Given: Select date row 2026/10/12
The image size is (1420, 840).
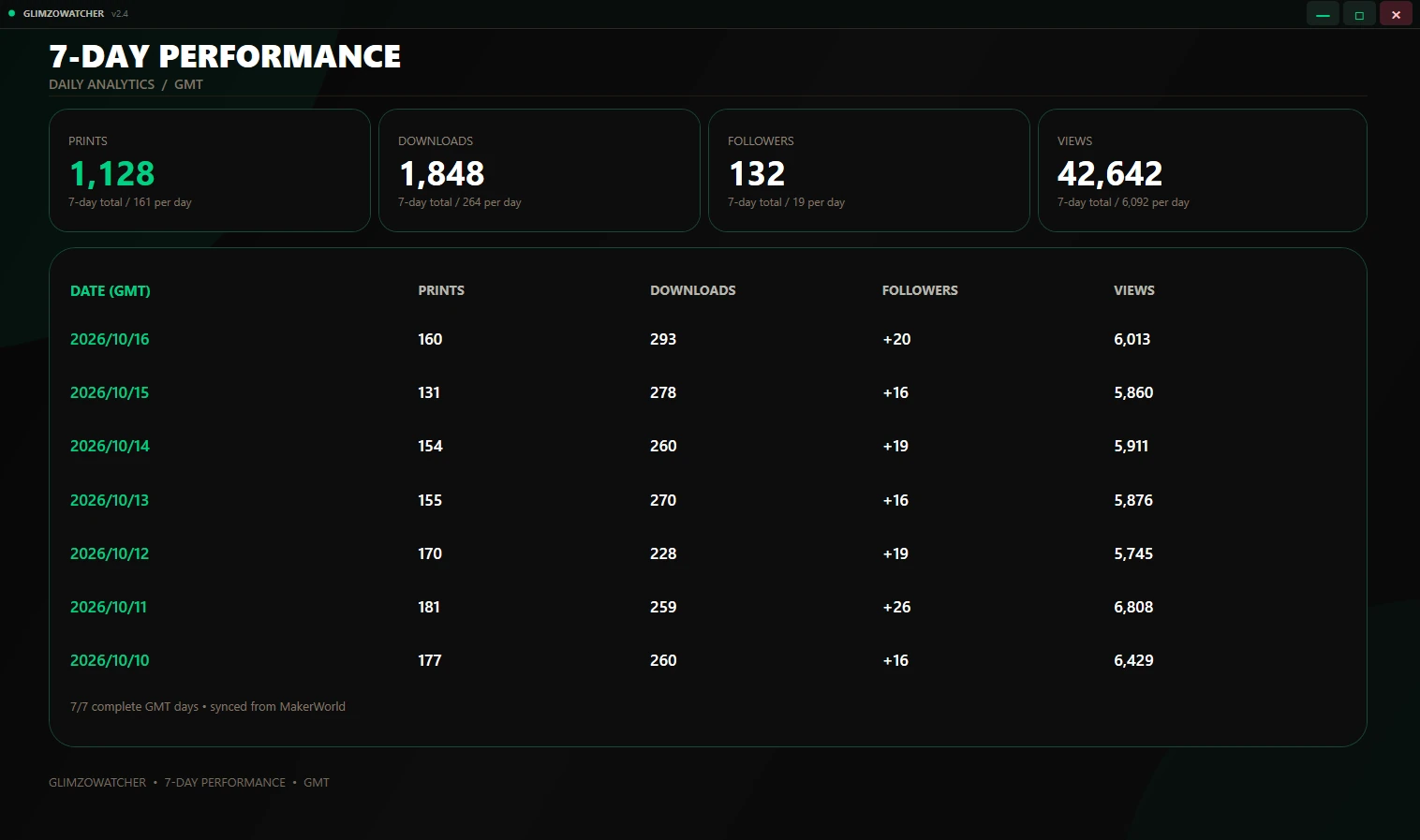Looking at the screenshot, I should click(707, 553).
